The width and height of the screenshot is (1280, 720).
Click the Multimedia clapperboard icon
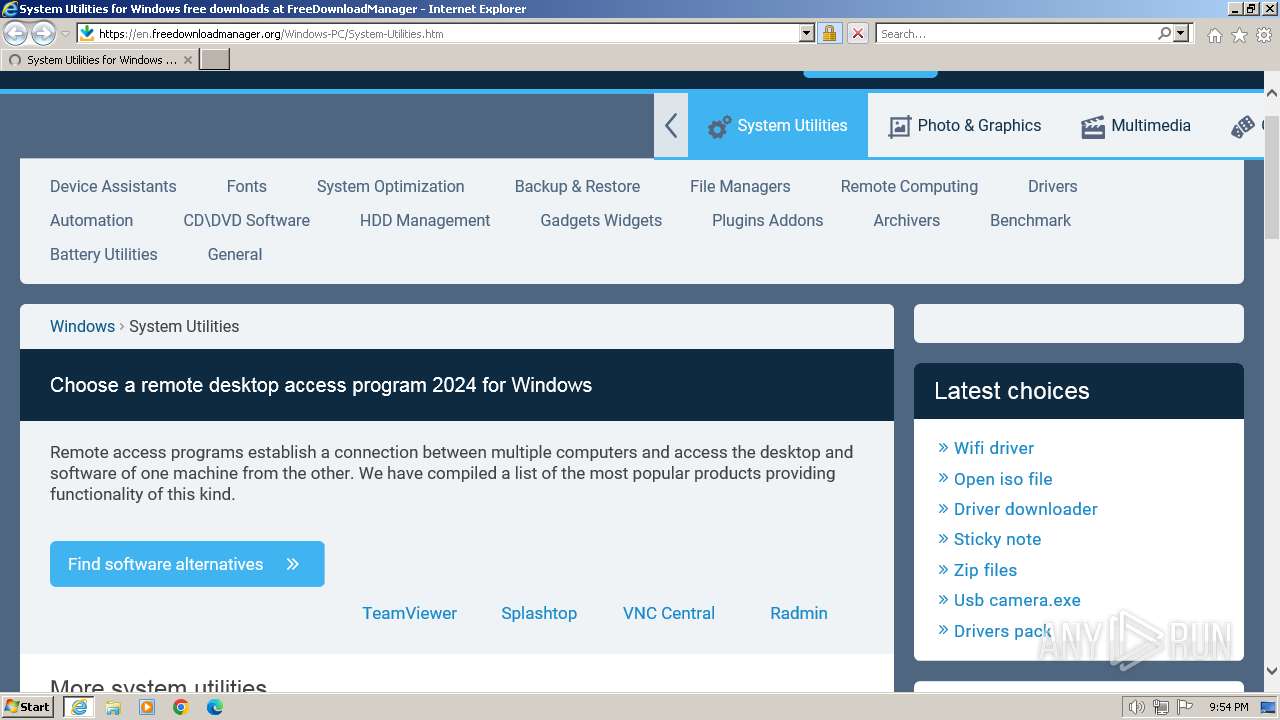coord(1093,127)
